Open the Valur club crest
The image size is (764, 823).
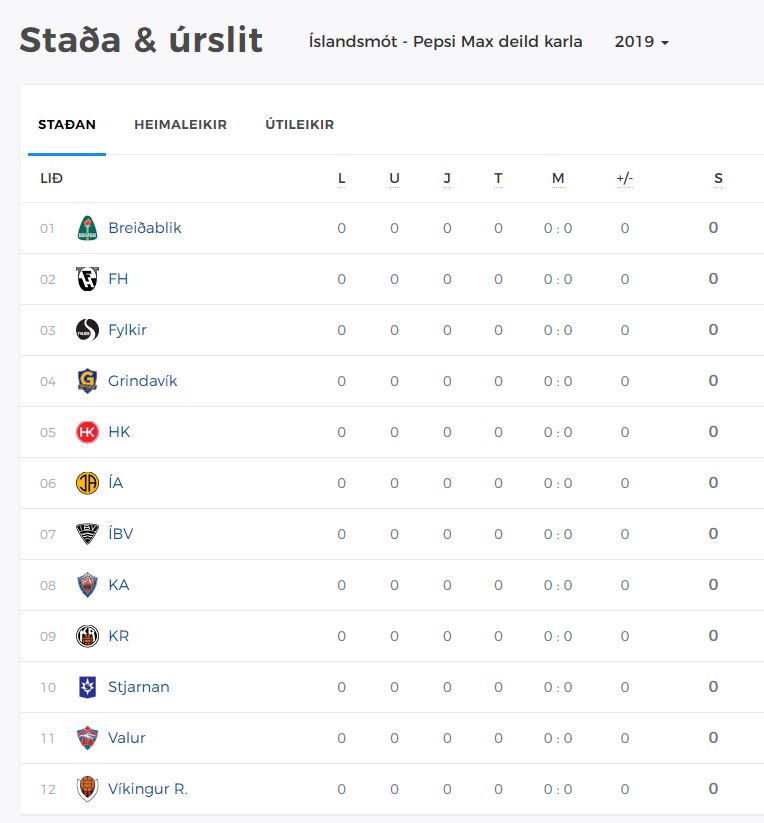click(x=87, y=738)
